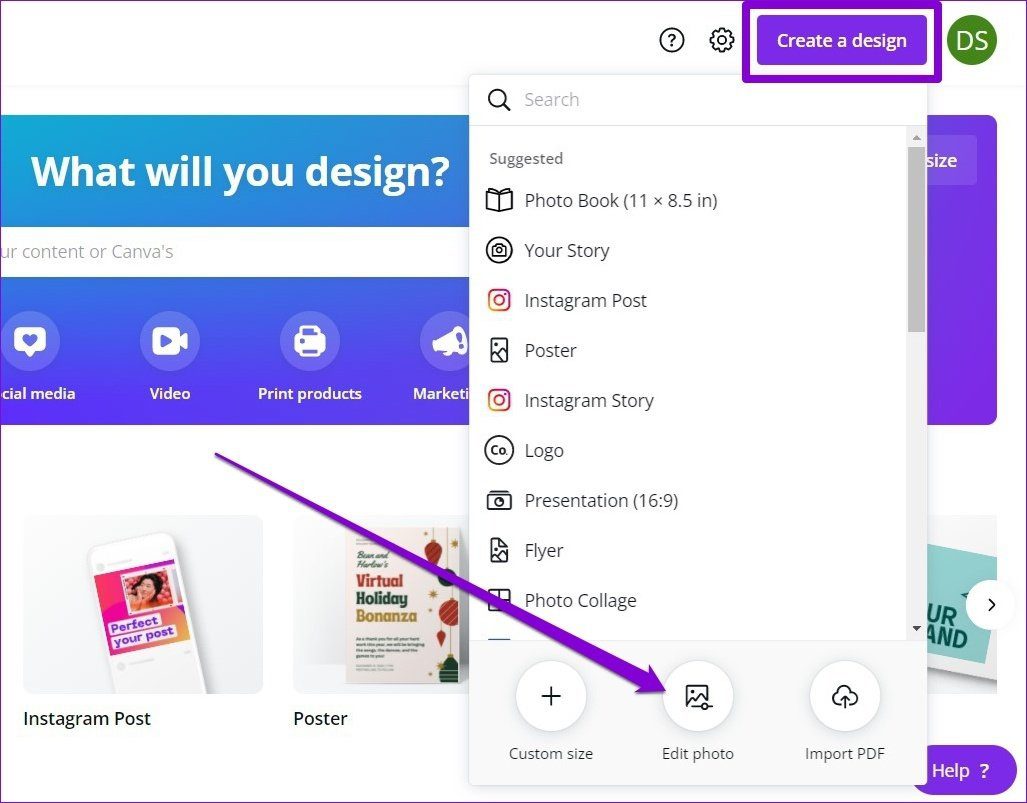Image resolution: width=1027 pixels, height=803 pixels.
Task: Open the Instagram Post template thumbnail
Action: (143, 604)
